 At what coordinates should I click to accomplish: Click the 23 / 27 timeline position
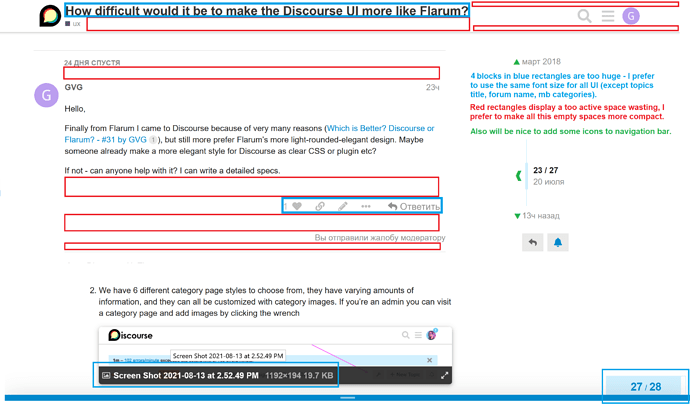coord(546,170)
